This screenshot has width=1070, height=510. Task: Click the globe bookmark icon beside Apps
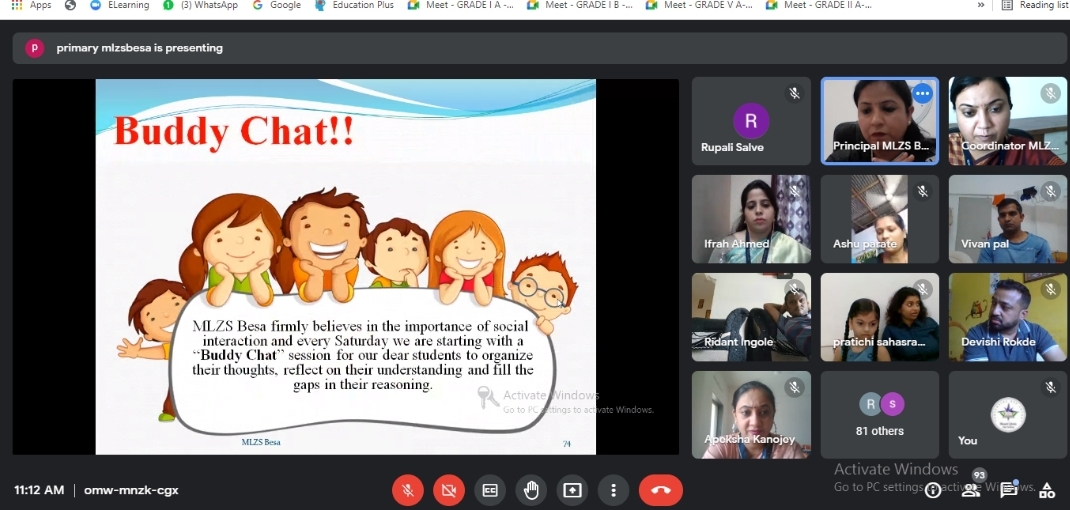click(x=70, y=5)
